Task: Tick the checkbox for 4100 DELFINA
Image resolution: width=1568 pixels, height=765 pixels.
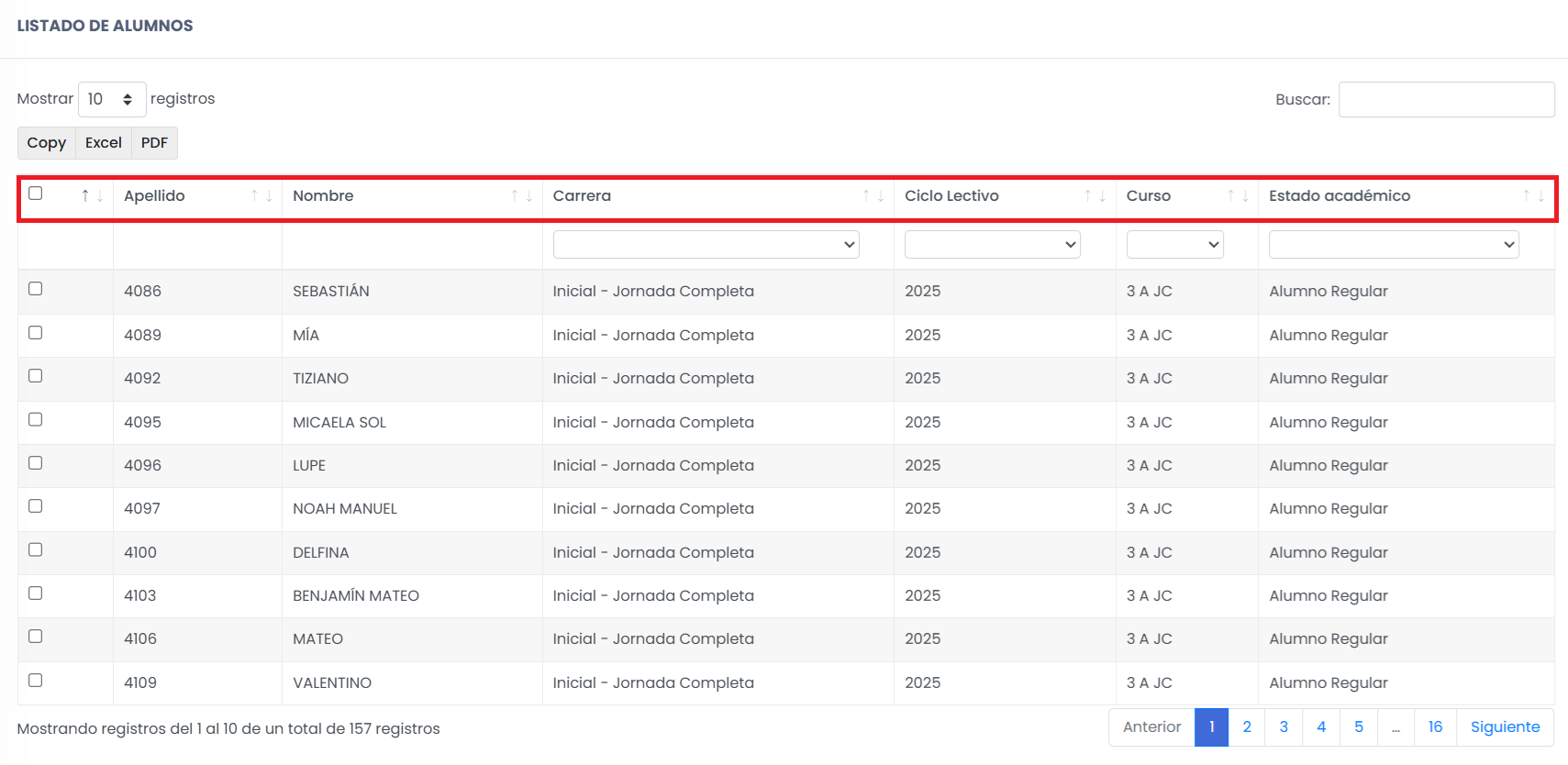Action: (x=36, y=550)
